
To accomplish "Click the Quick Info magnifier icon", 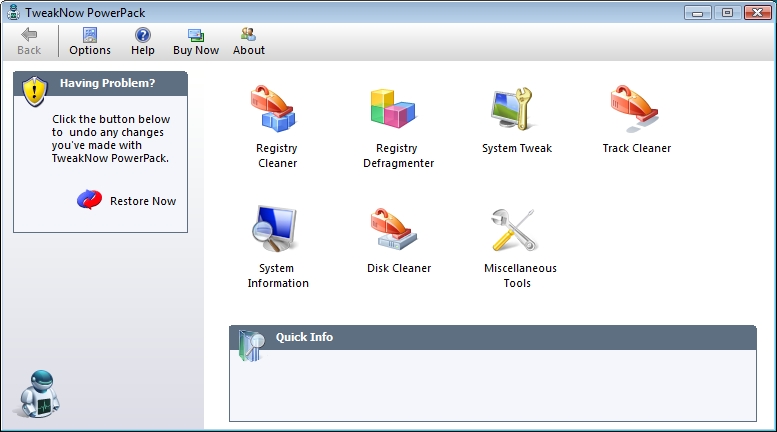I will tap(251, 345).
